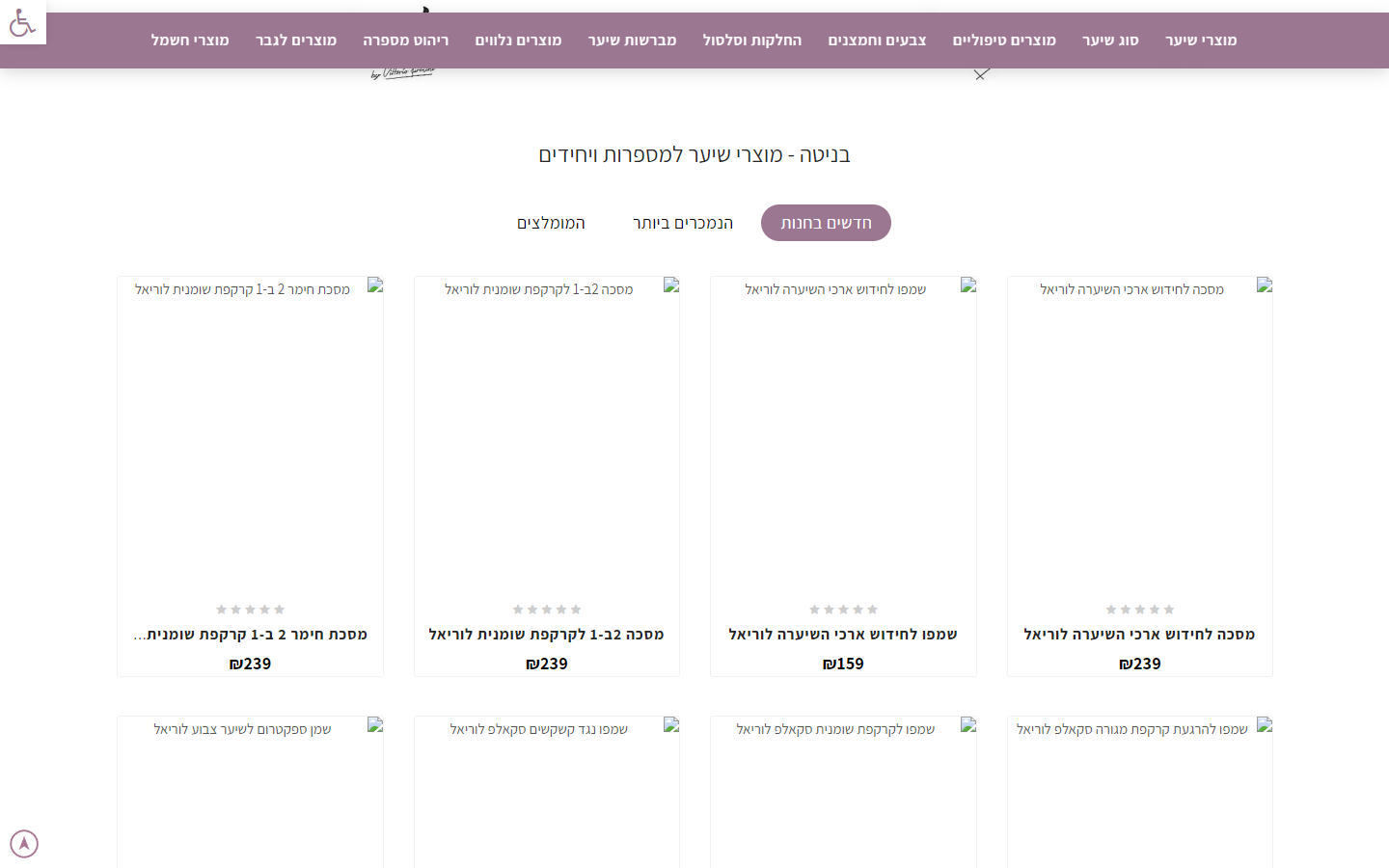Select the חדשים בחנות tab
Viewport: 1389px width, 868px height.
point(826,223)
